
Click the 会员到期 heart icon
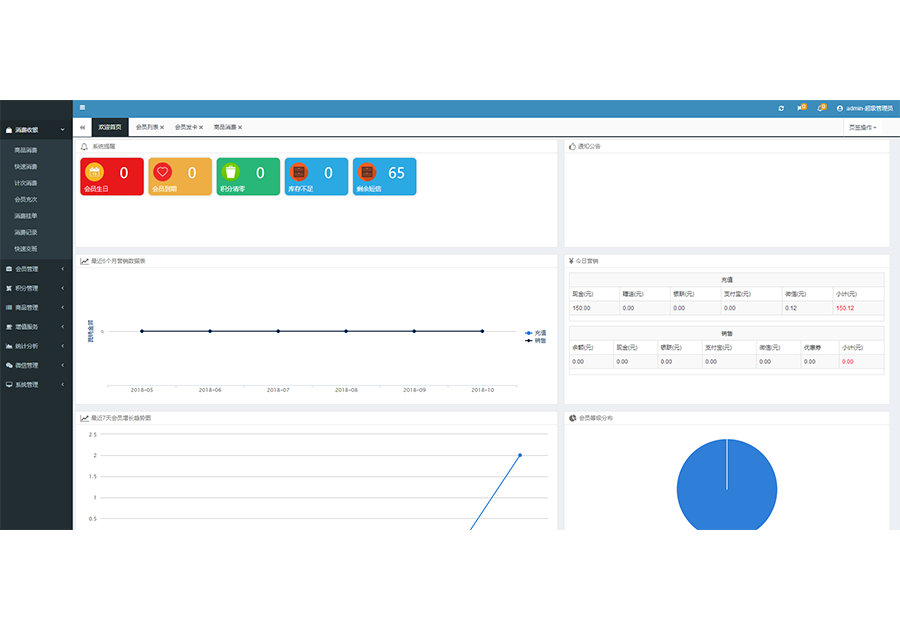point(163,172)
